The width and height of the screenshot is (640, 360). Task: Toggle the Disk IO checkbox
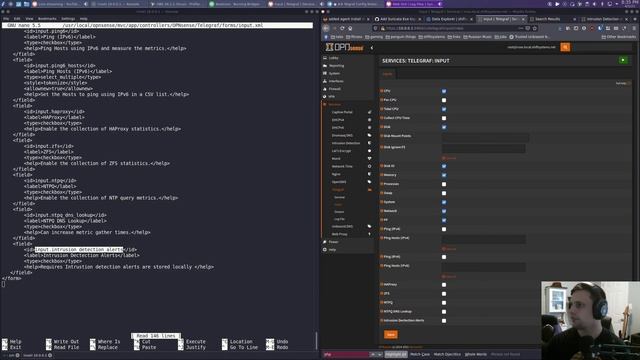point(444,167)
